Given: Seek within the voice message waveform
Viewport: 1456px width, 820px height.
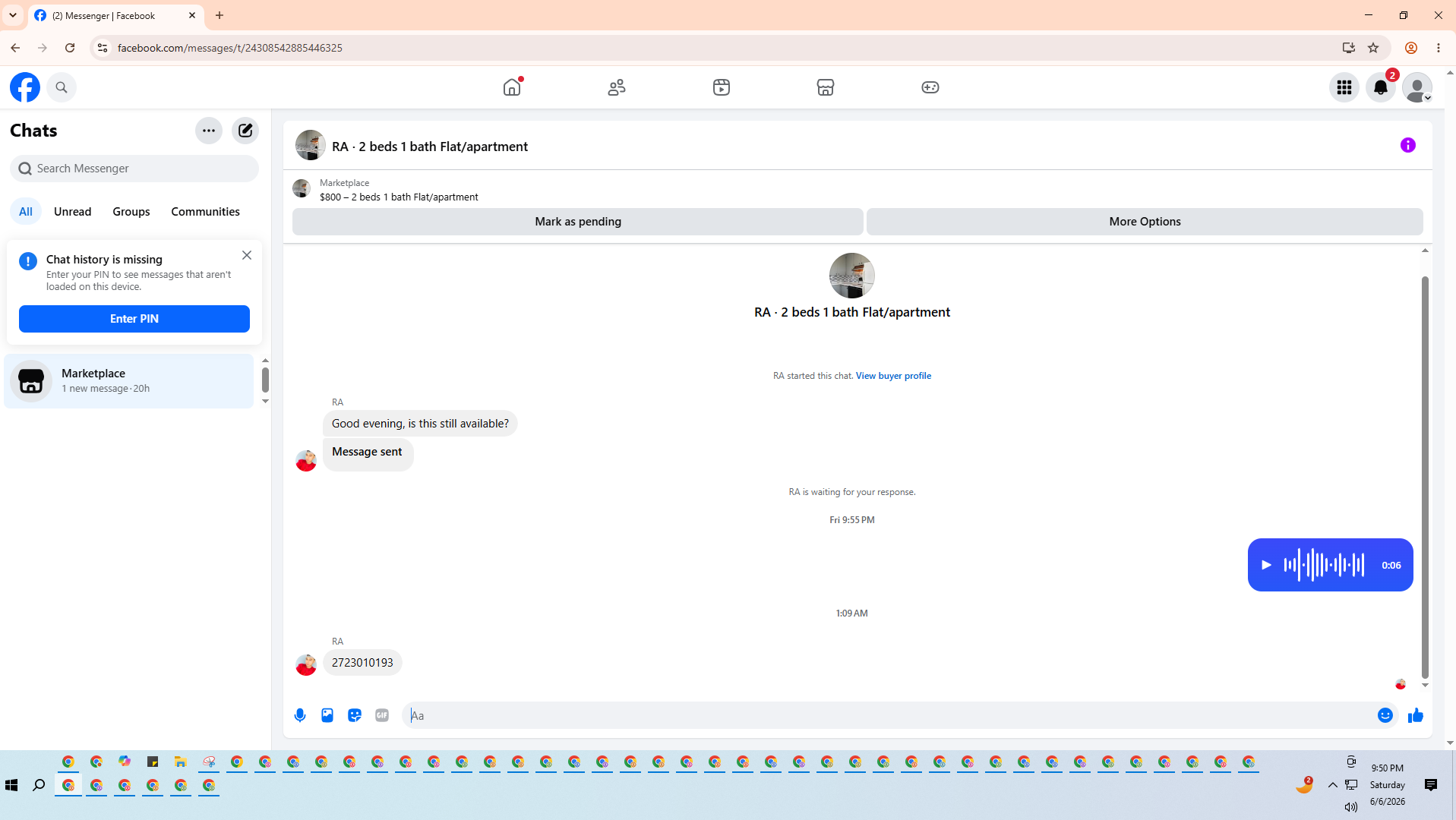Looking at the screenshot, I should click(1324, 565).
